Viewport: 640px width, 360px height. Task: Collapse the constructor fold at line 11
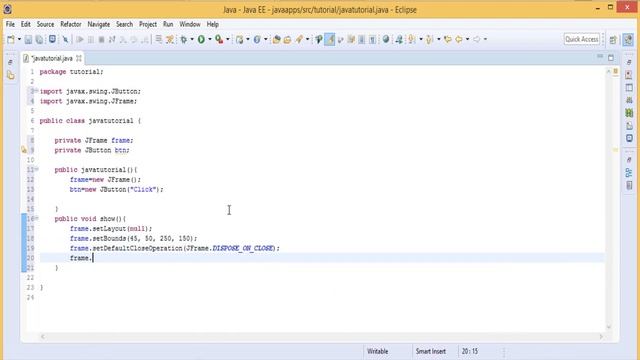tap(36, 169)
